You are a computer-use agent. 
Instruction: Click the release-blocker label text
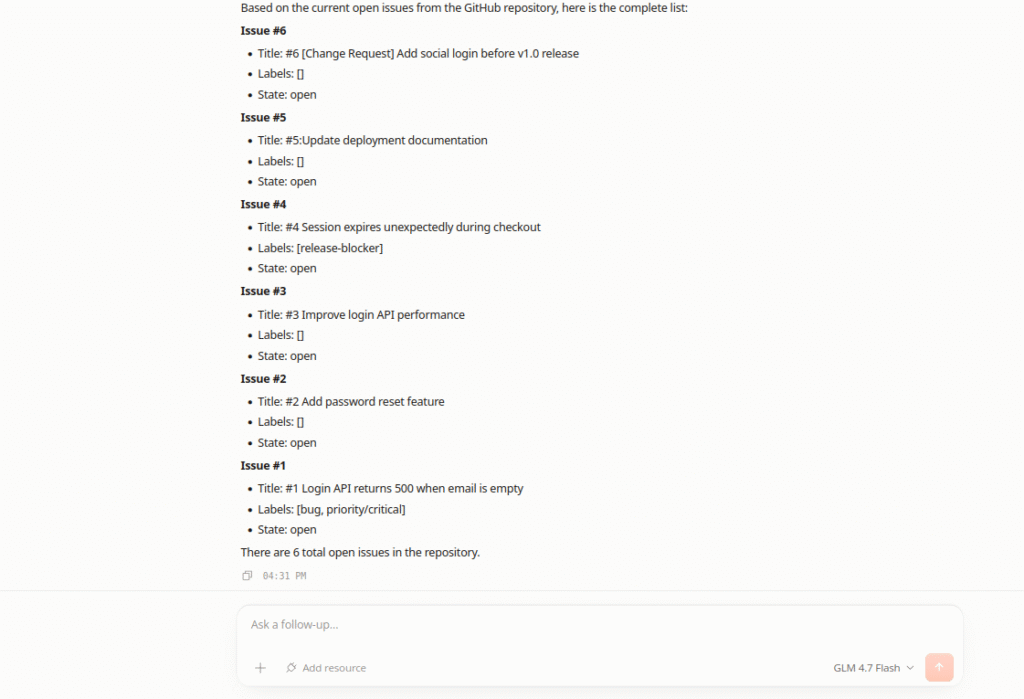tap(340, 248)
